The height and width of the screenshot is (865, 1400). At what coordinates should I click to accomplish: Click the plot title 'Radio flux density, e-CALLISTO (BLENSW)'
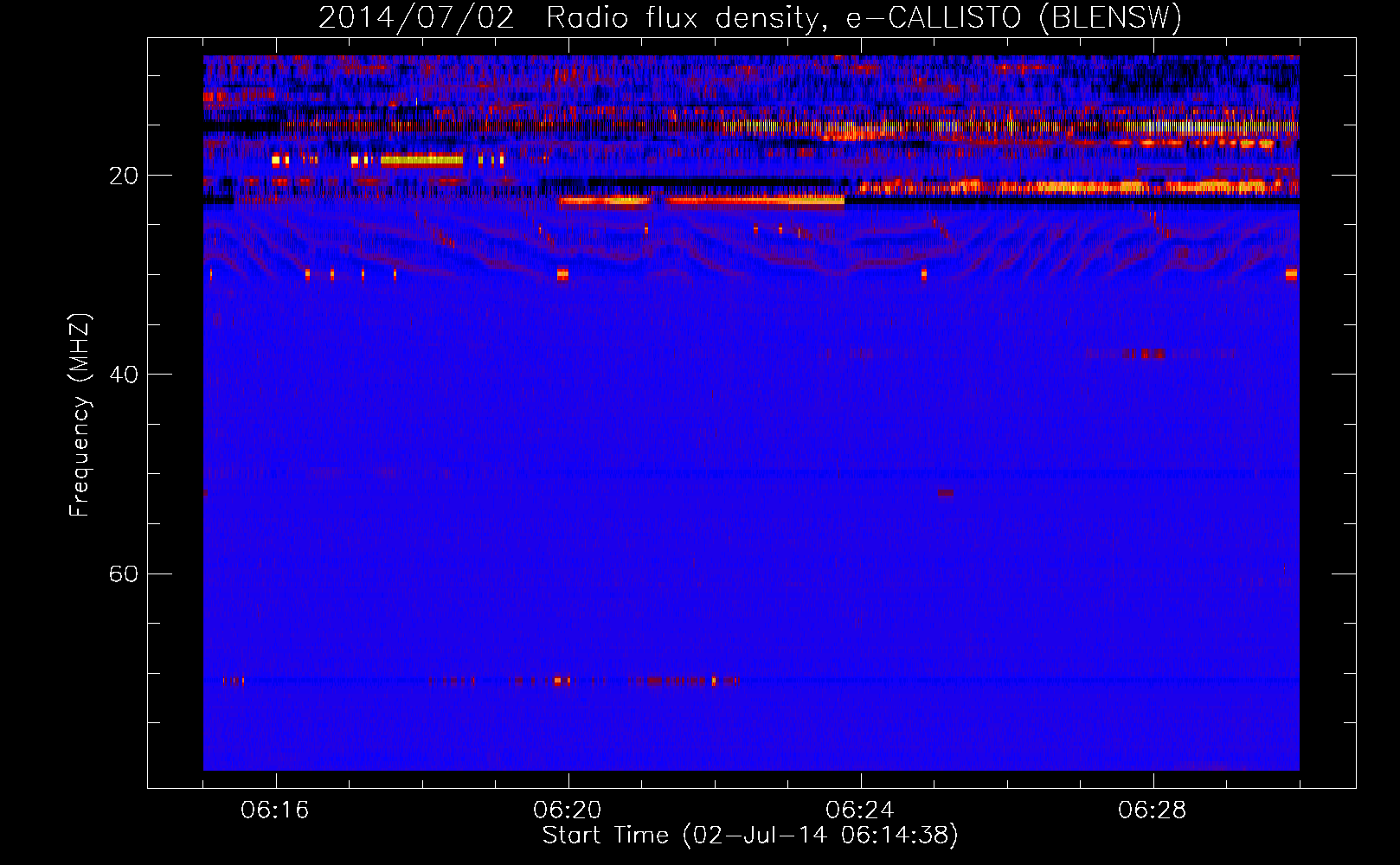click(864, 18)
